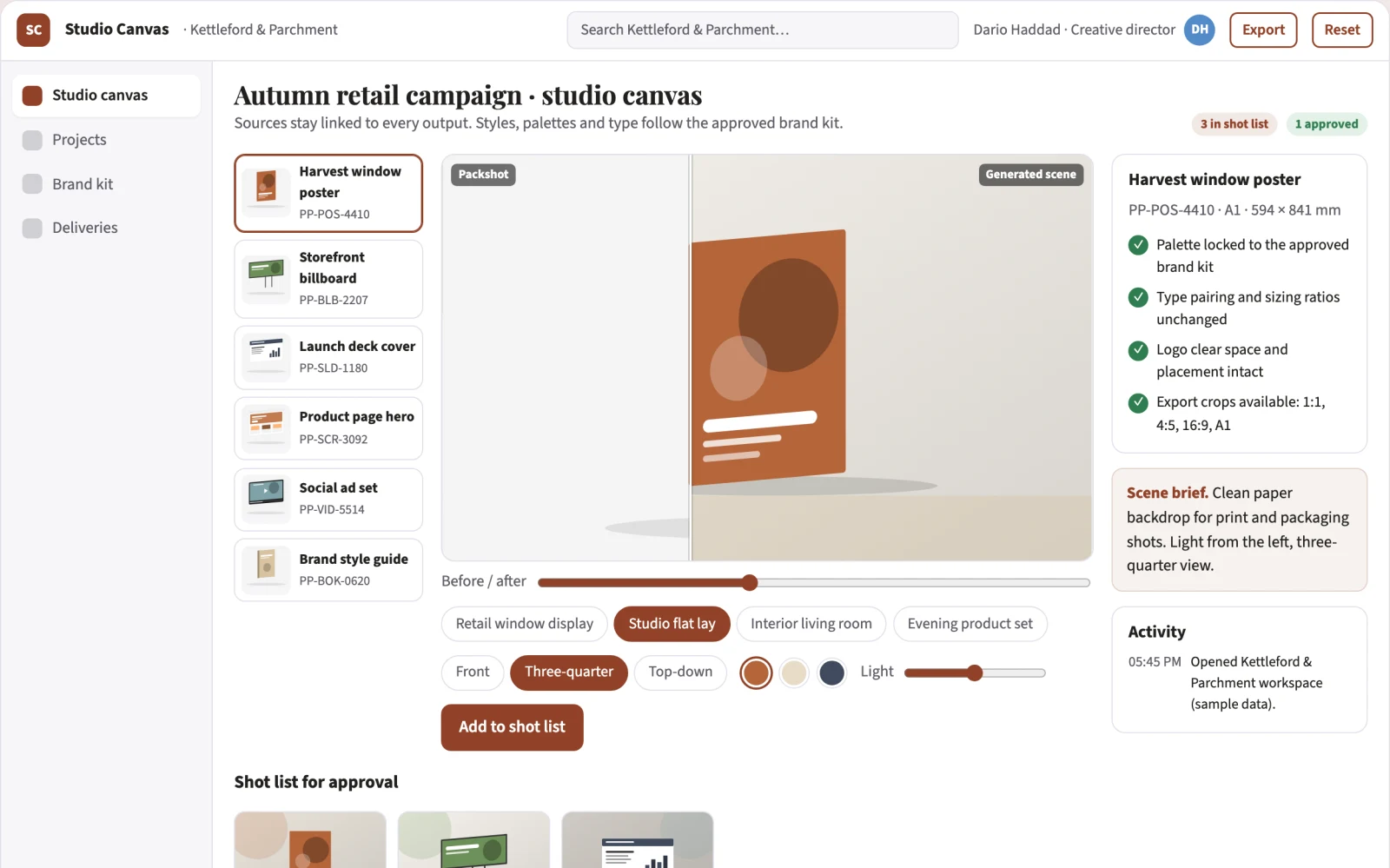Select the Product page hero asset
Screen dimensions: 1390x868
(328, 428)
